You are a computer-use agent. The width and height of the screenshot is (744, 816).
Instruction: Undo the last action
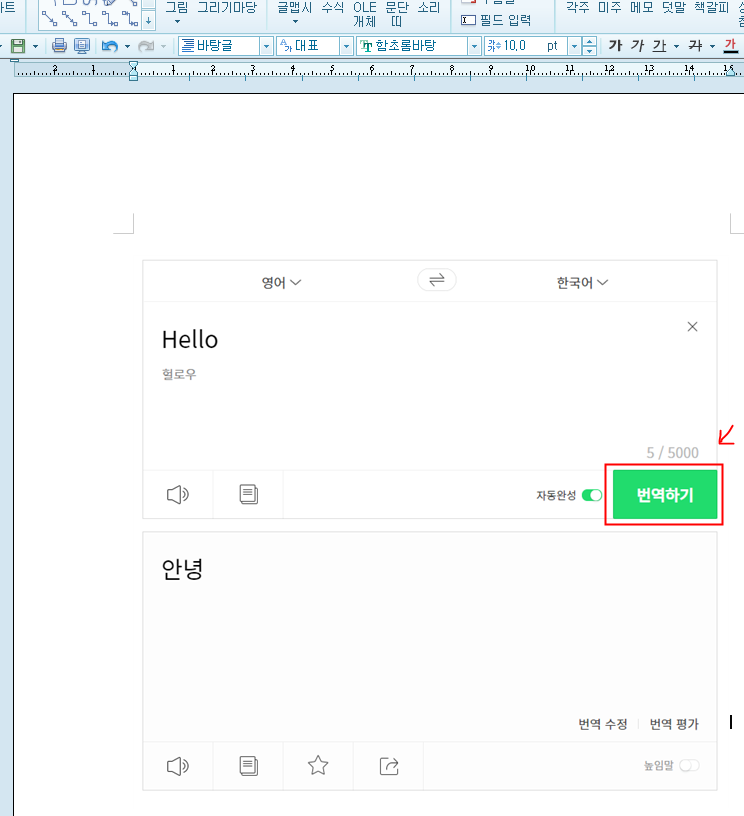click(x=110, y=46)
